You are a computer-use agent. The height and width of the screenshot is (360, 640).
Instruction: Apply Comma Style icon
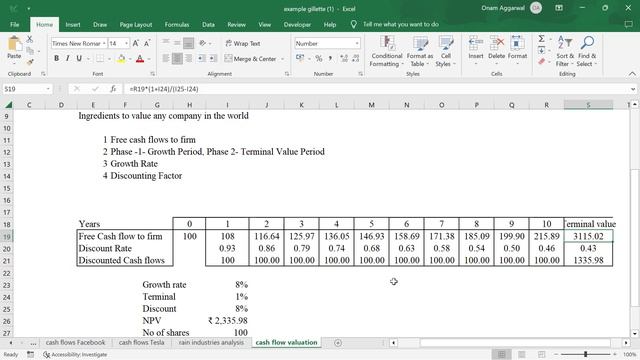pos(330,59)
